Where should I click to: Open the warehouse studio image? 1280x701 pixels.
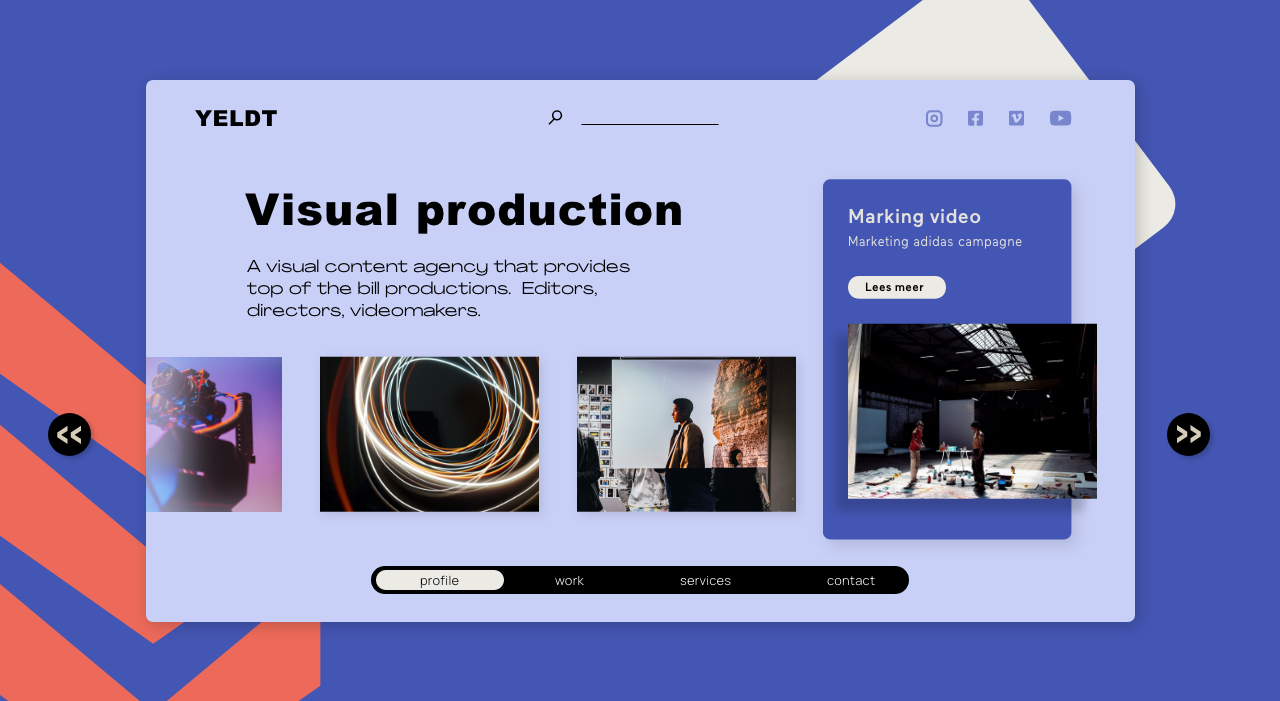[x=972, y=411]
